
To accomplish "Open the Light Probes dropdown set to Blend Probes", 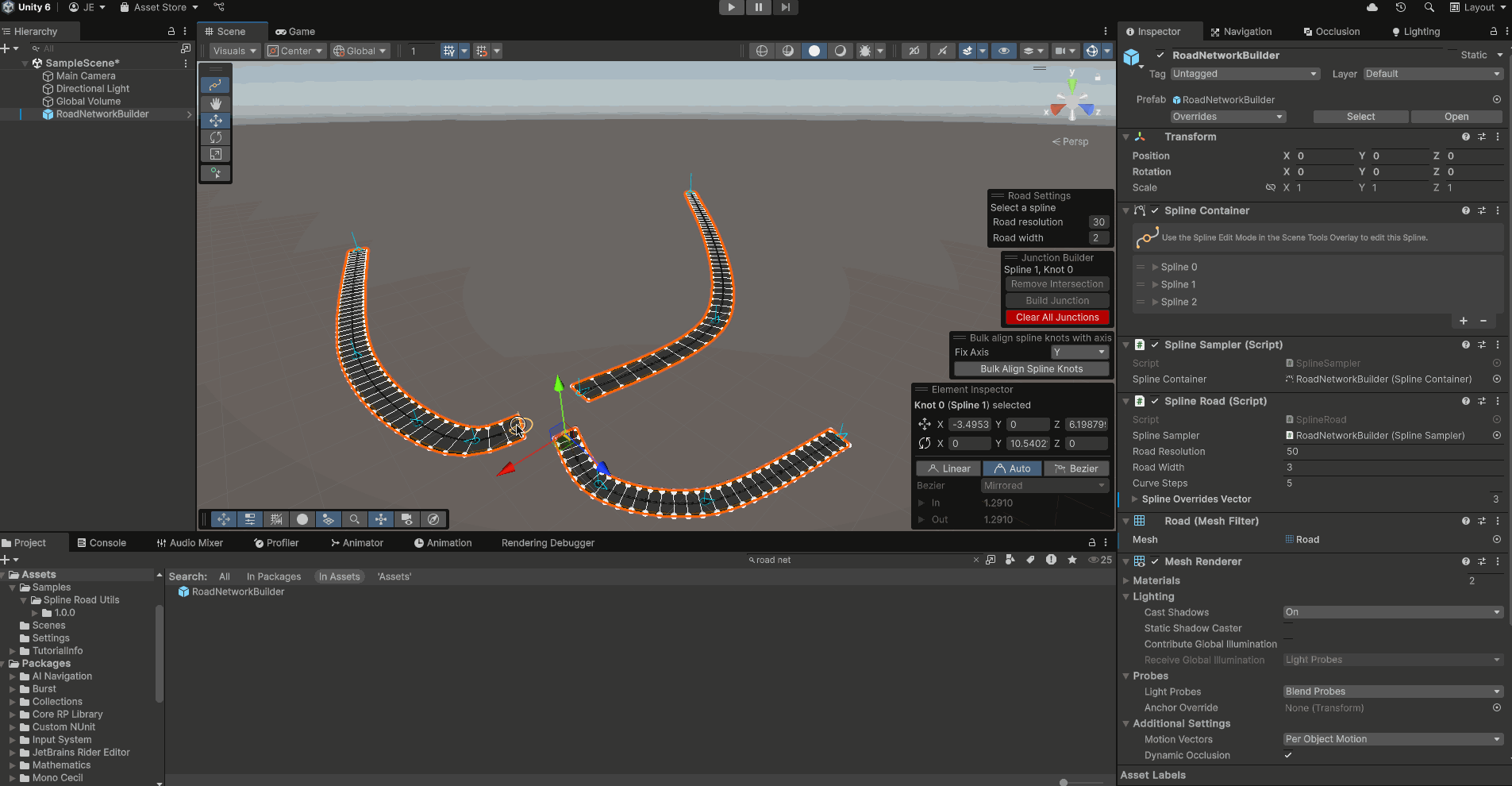I will (1391, 691).
